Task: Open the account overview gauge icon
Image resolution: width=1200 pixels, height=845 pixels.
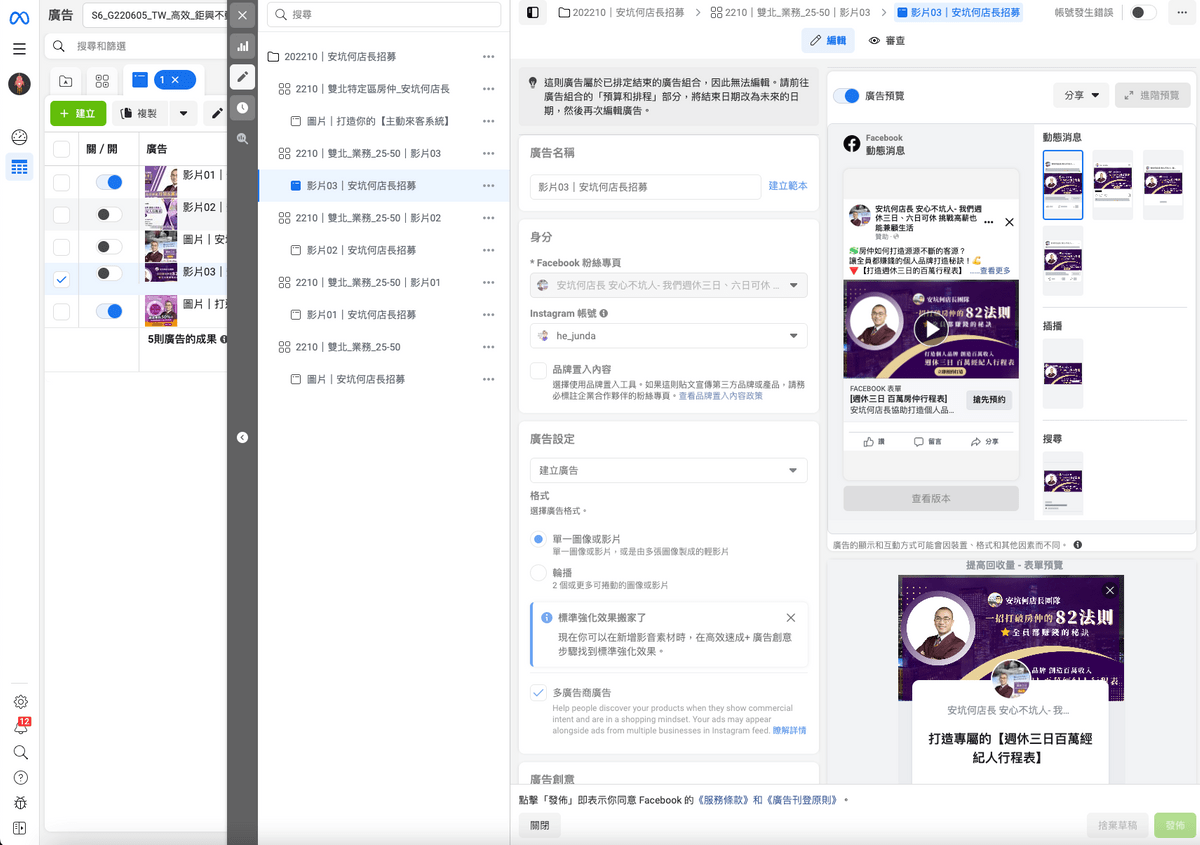Action: coord(19,137)
